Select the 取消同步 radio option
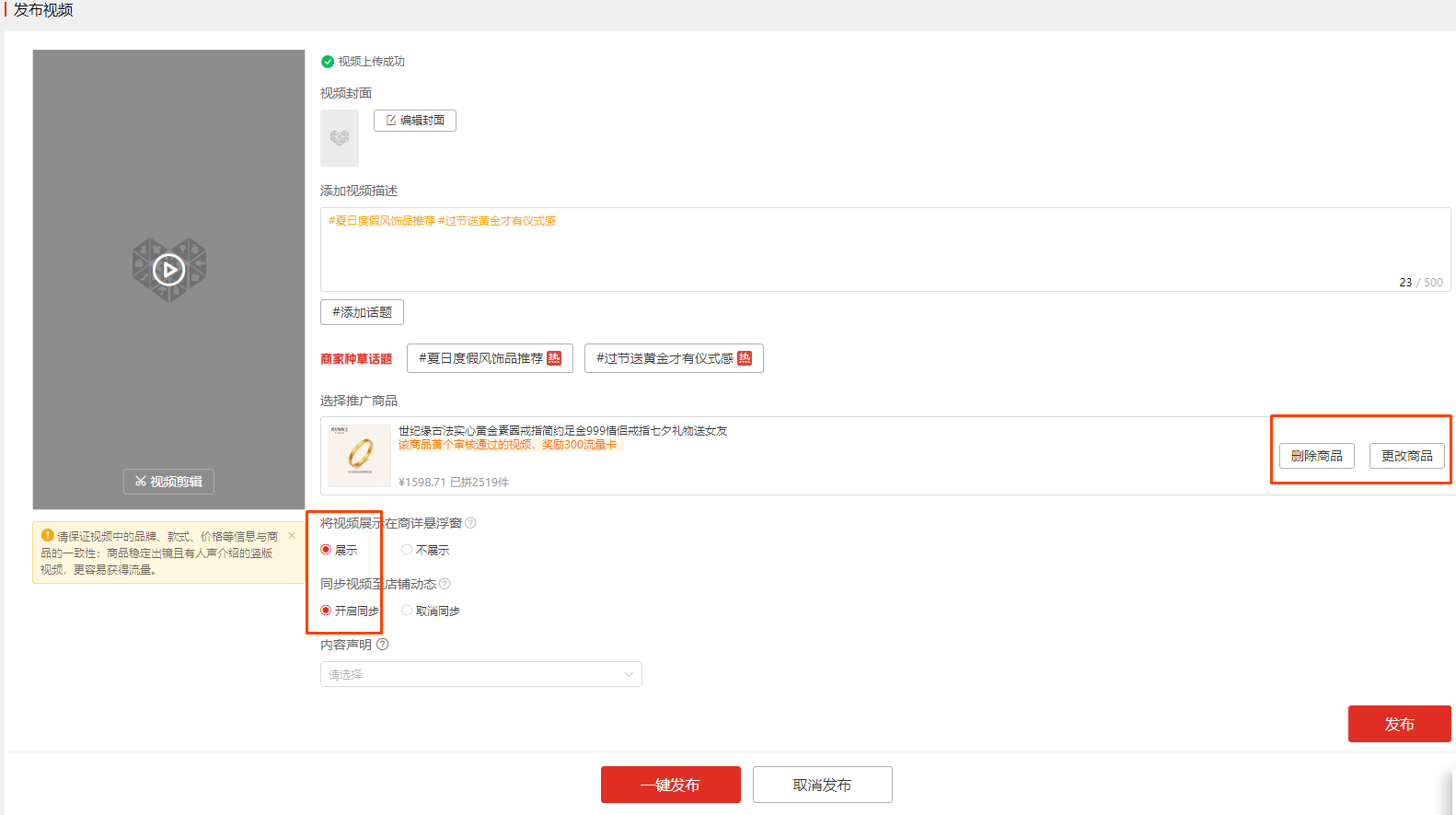This screenshot has height=815, width=1456. [x=407, y=611]
